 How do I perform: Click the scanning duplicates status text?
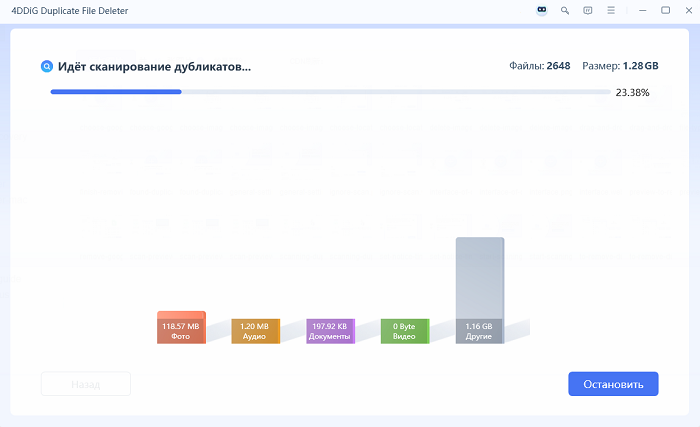155,67
